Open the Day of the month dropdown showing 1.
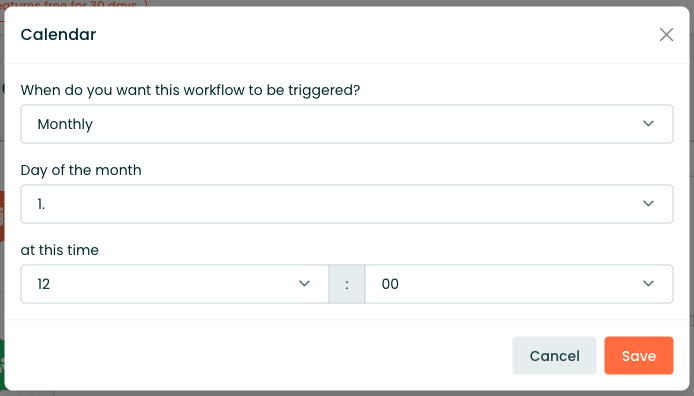Image resolution: width=694 pixels, height=396 pixels. tap(347, 204)
